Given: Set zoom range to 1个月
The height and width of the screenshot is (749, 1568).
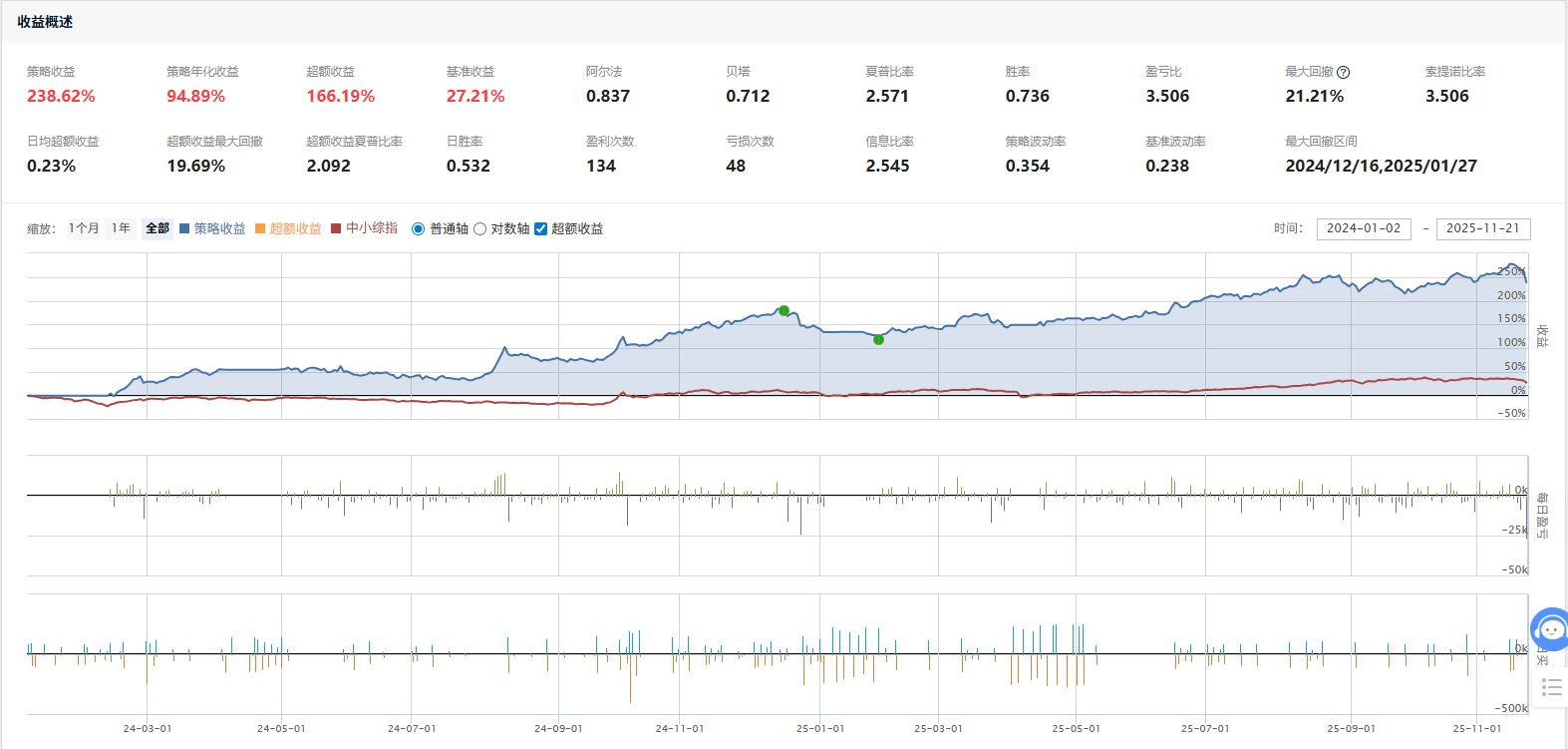Looking at the screenshot, I should [x=84, y=228].
